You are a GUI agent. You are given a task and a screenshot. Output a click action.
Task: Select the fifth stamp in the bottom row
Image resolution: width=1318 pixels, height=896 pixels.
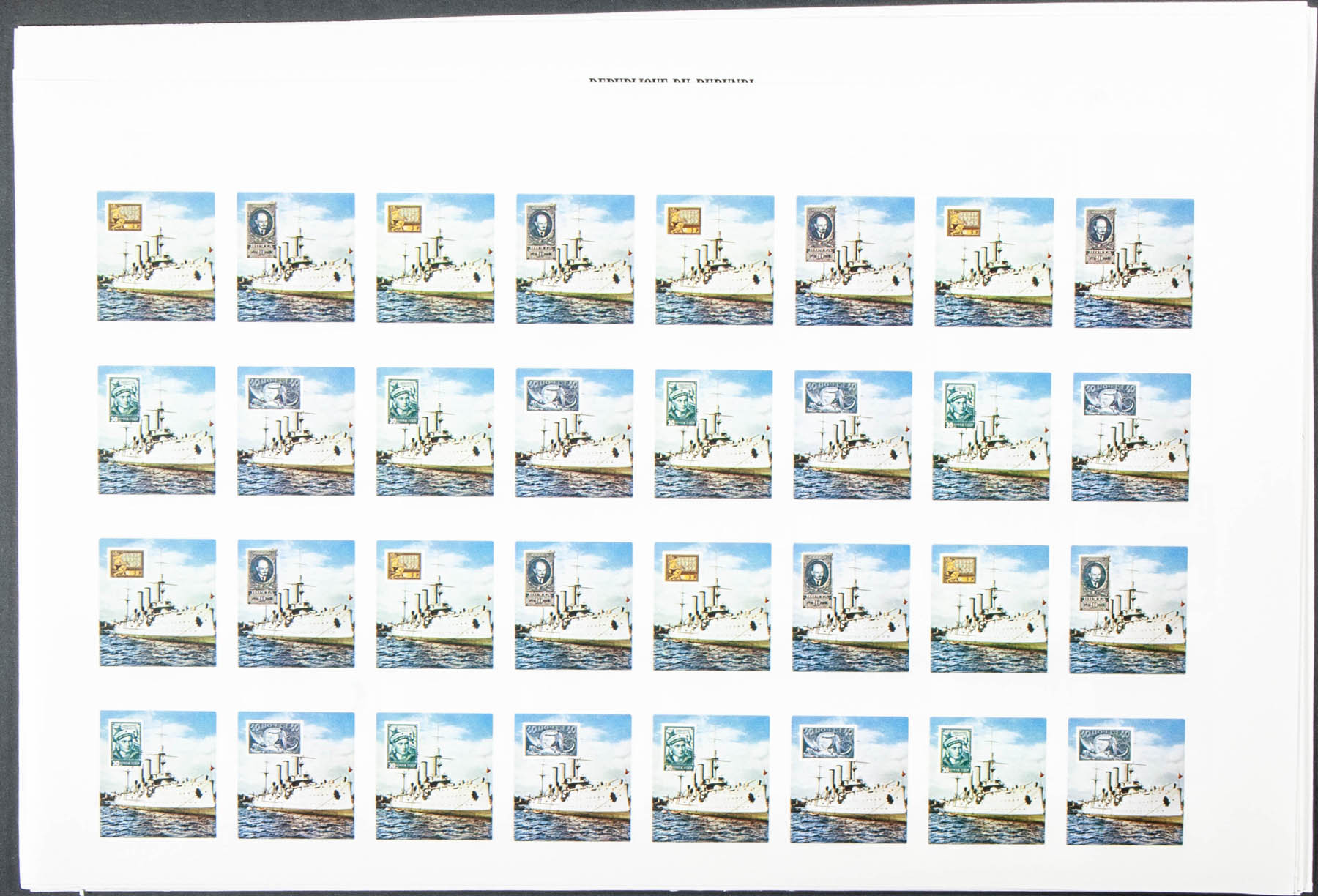(710, 779)
